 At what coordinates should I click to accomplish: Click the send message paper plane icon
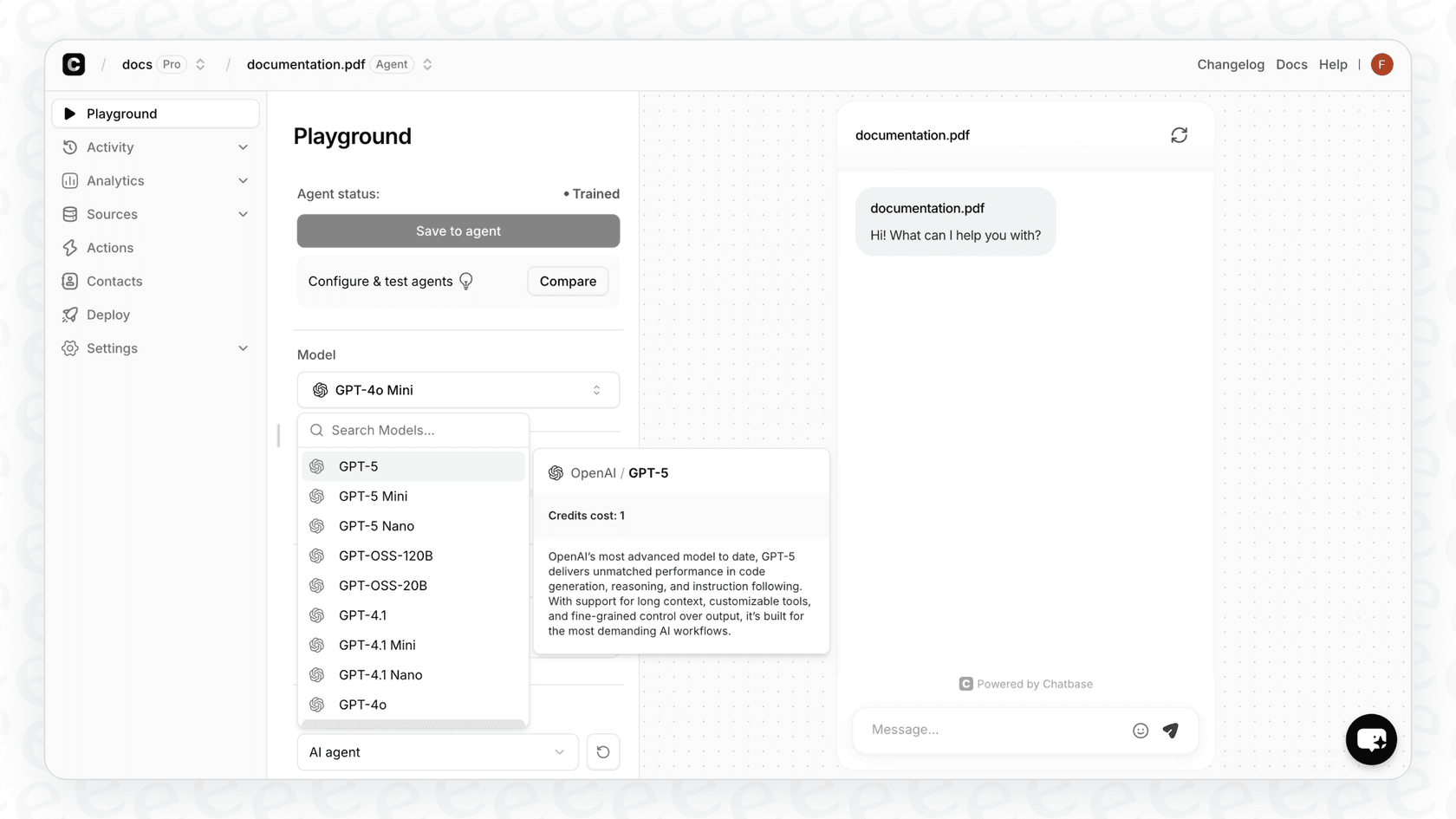pos(1171,731)
